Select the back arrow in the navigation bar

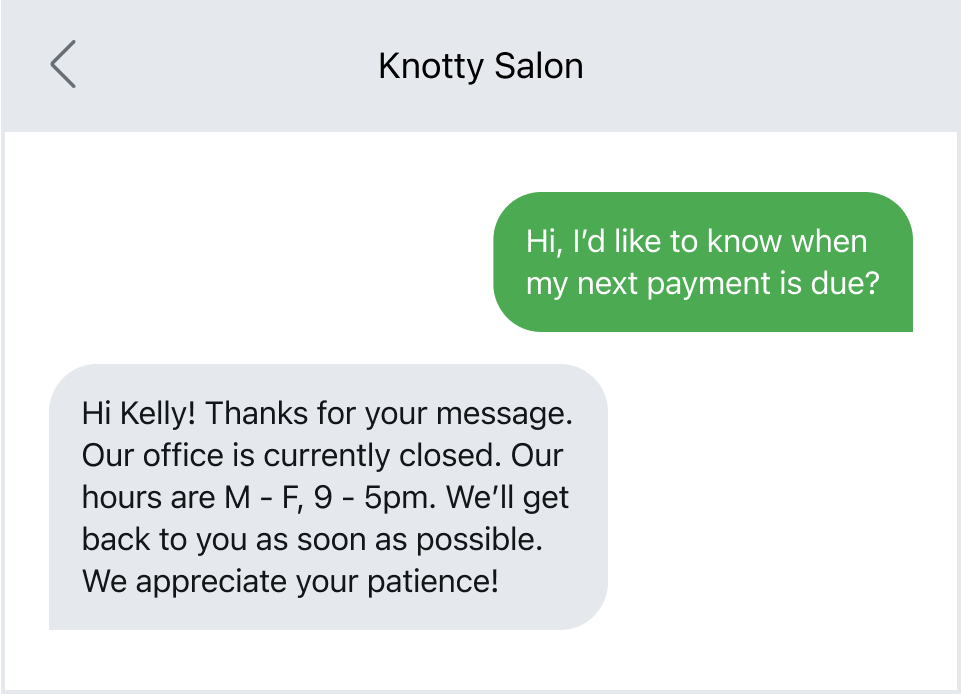pos(62,64)
